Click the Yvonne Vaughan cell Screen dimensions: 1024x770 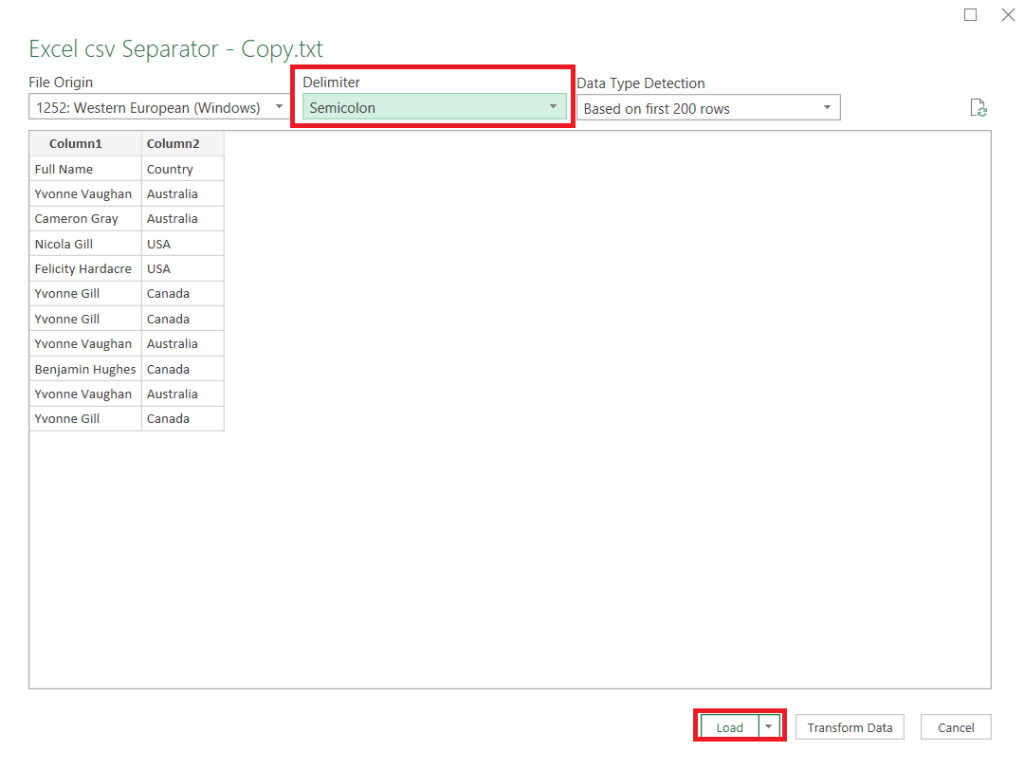(x=84, y=193)
